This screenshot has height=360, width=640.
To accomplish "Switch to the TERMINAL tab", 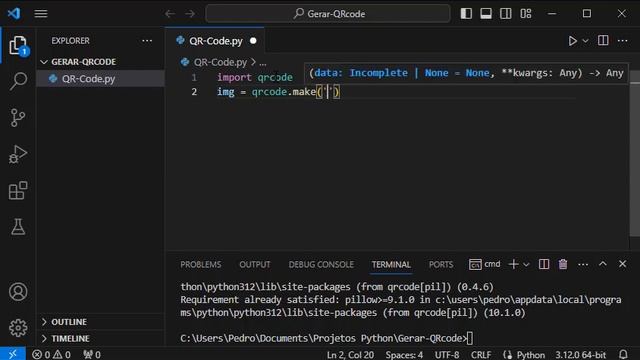I will click(x=391, y=264).
